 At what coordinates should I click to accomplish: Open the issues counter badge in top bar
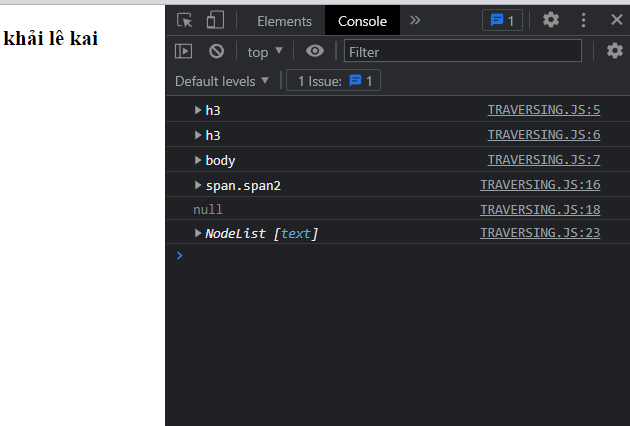(502, 20)
